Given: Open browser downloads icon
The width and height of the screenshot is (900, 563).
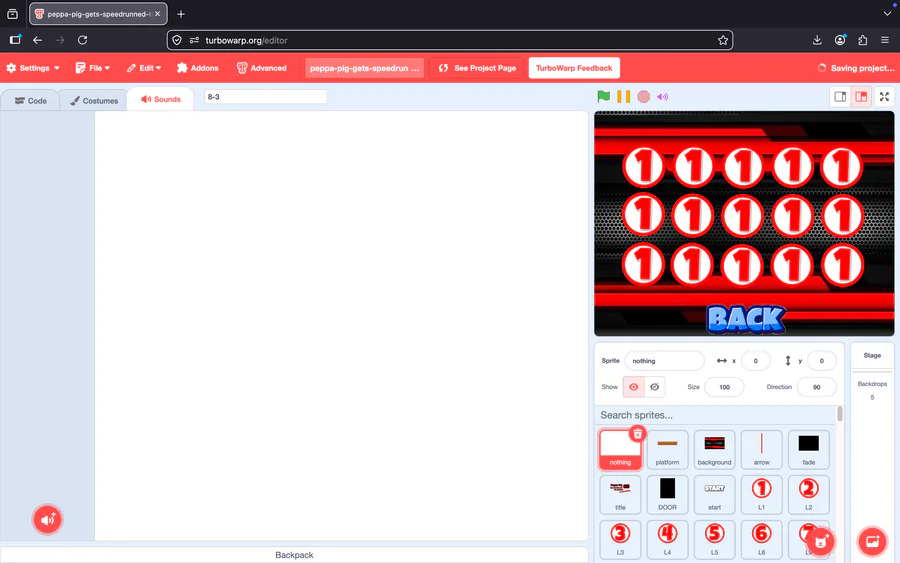Looking at the screenshot, I should tap(817, 40).
